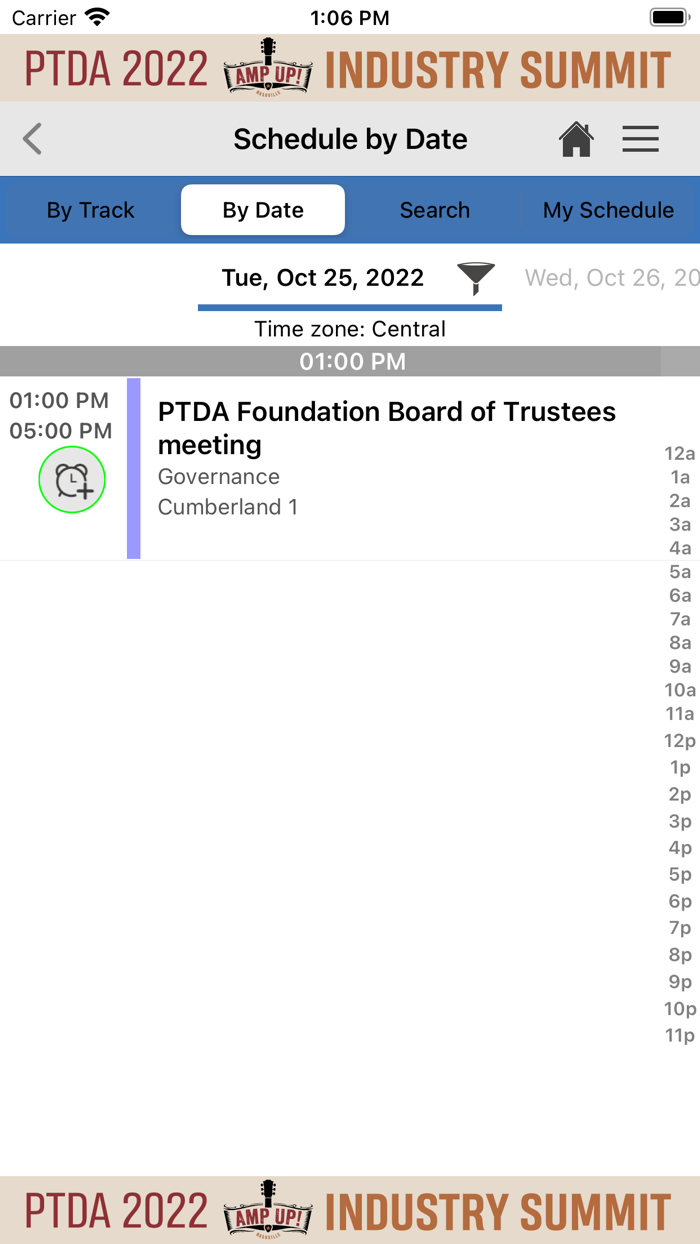Viewport: 700px width, 1244px height.
Task: Keep By Date view selected
Action: click(262, 210)
